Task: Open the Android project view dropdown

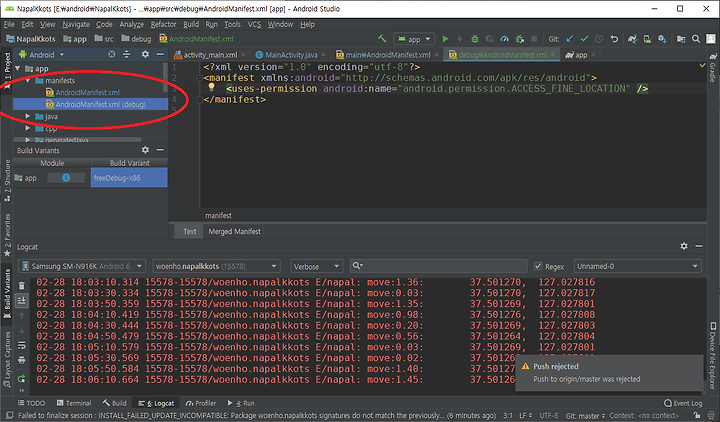Action: pos(41,55)
